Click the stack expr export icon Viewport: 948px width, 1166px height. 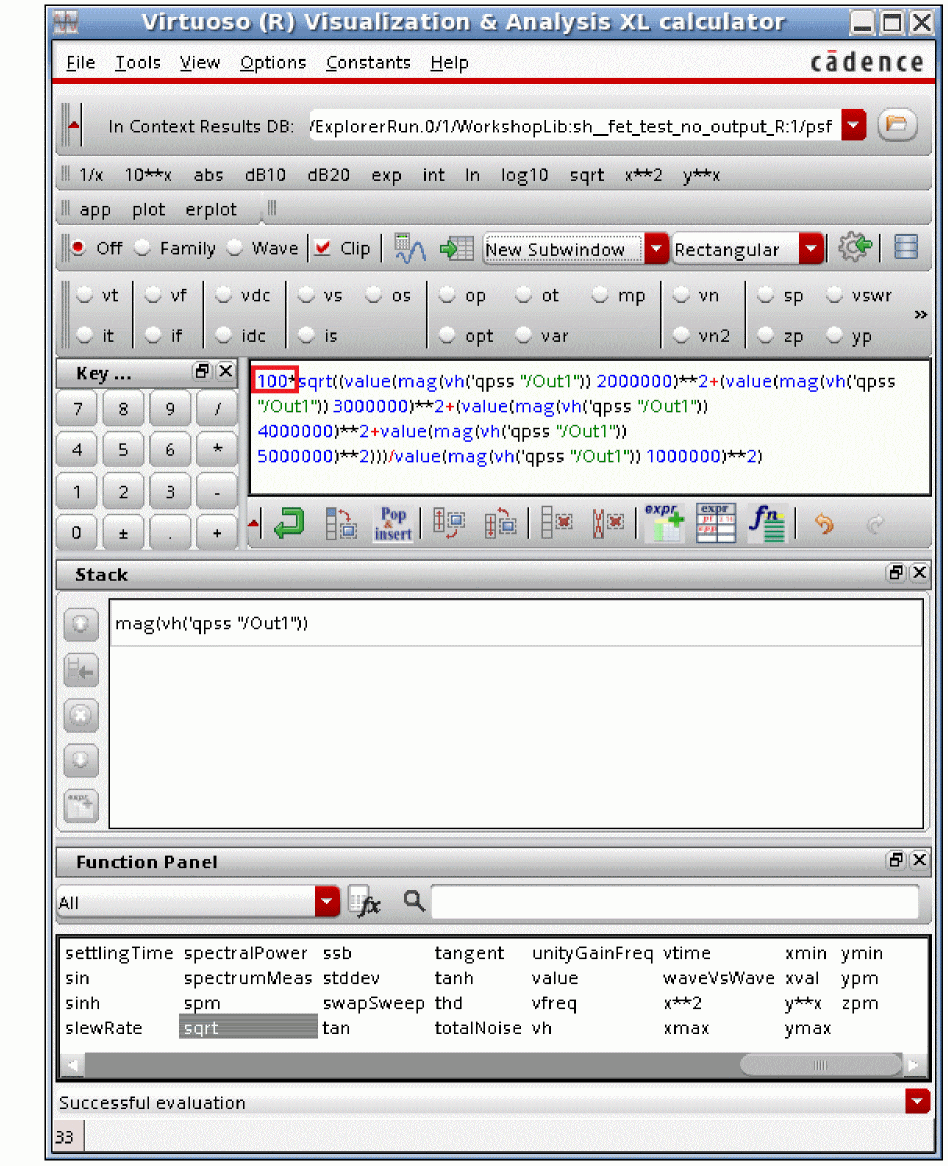tap(80, 806)
